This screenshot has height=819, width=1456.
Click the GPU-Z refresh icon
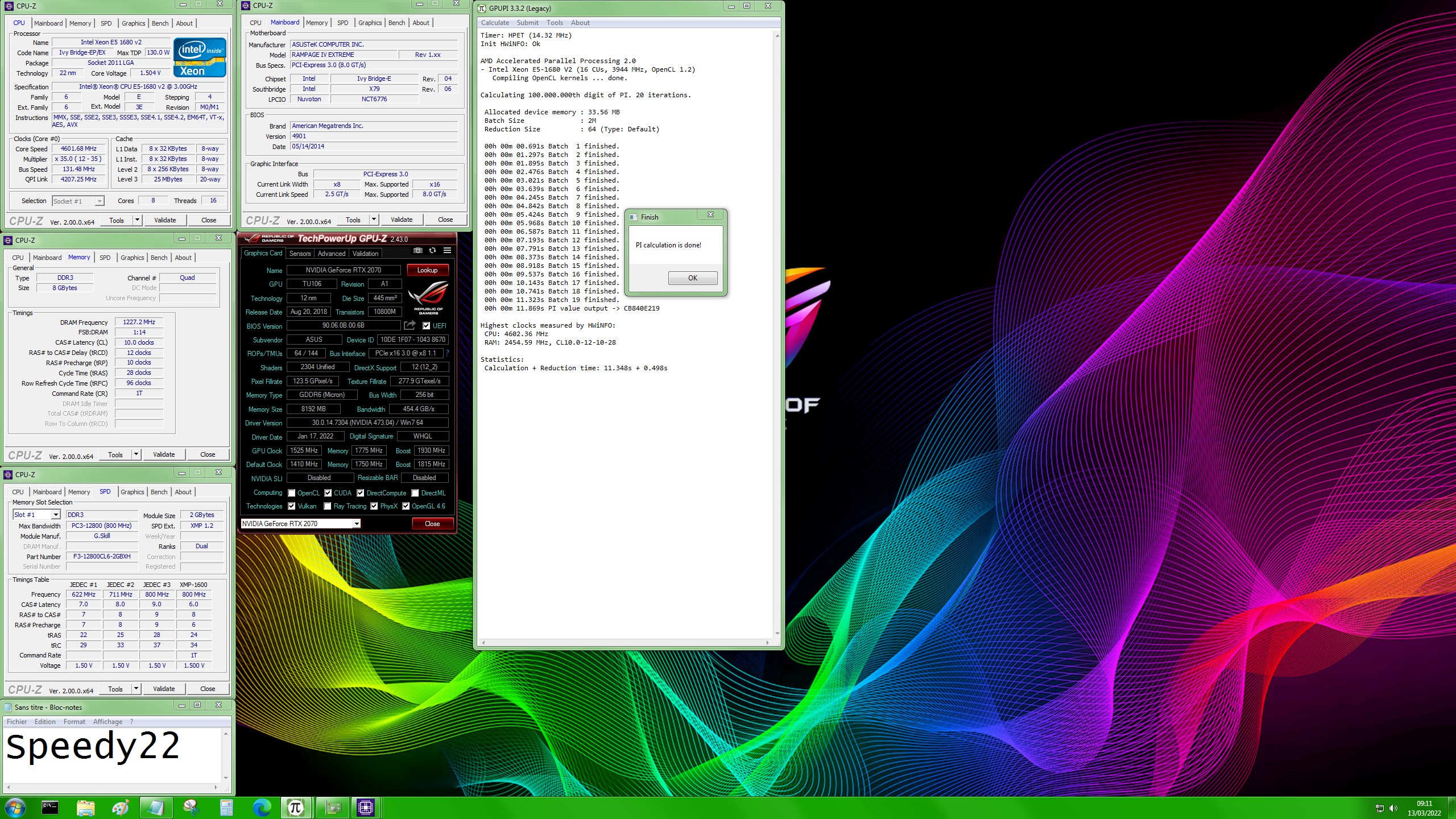(433, 251)
